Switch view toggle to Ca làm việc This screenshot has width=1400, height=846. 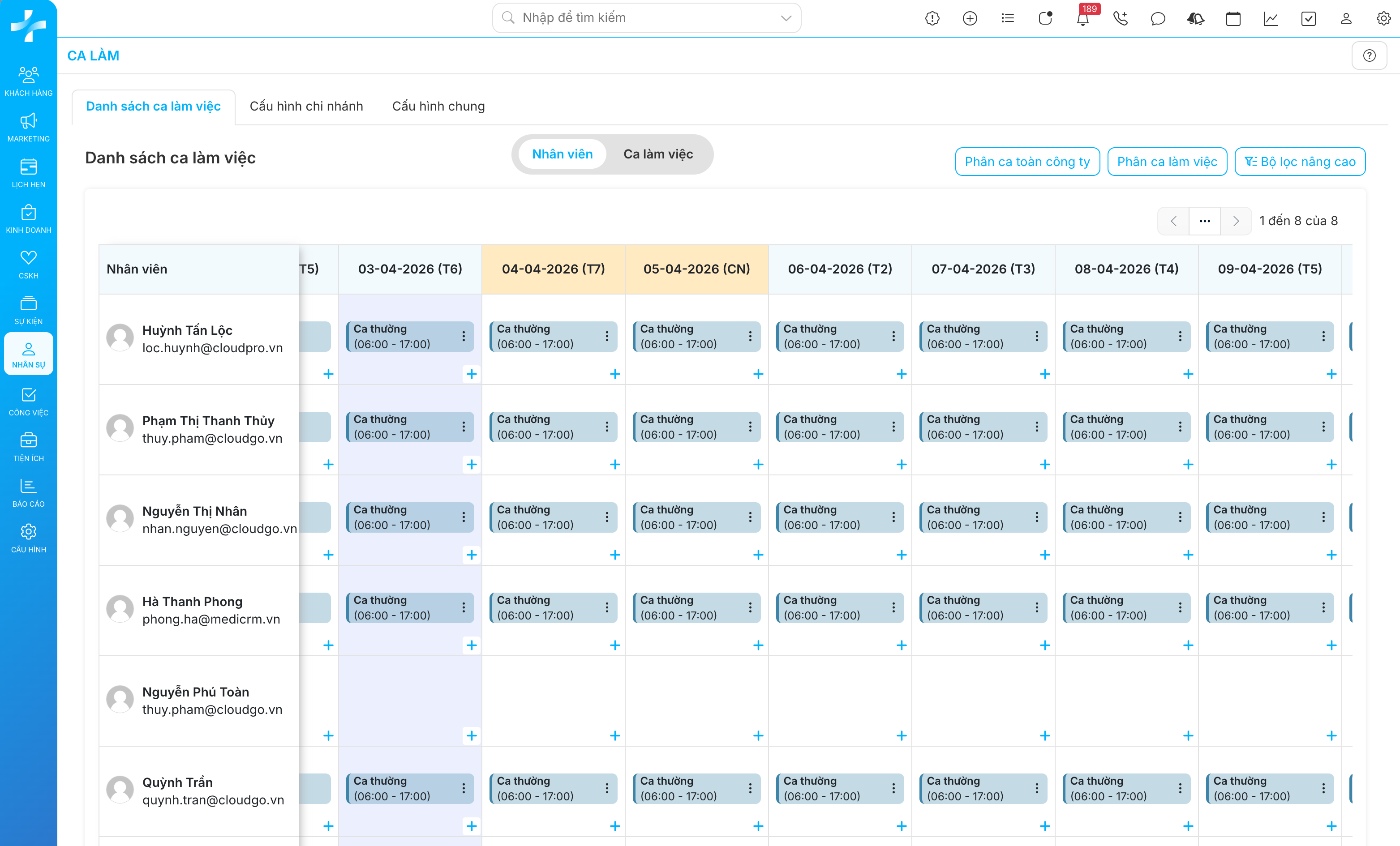(658, 154)
